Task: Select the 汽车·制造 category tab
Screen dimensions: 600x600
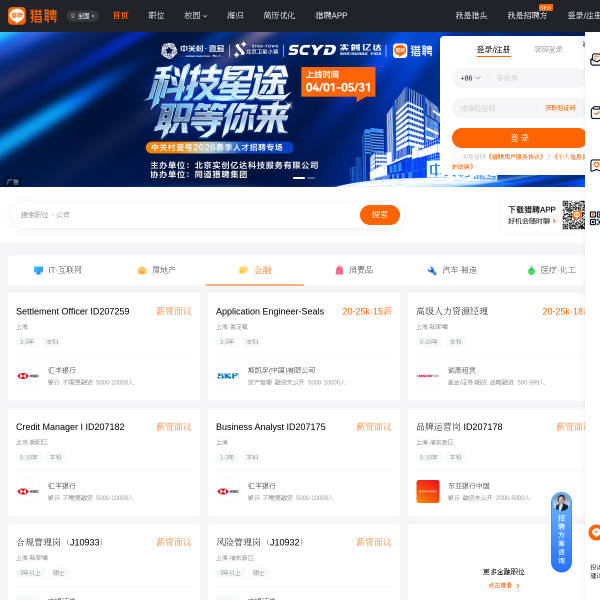Action: click(x=452, y=270)
